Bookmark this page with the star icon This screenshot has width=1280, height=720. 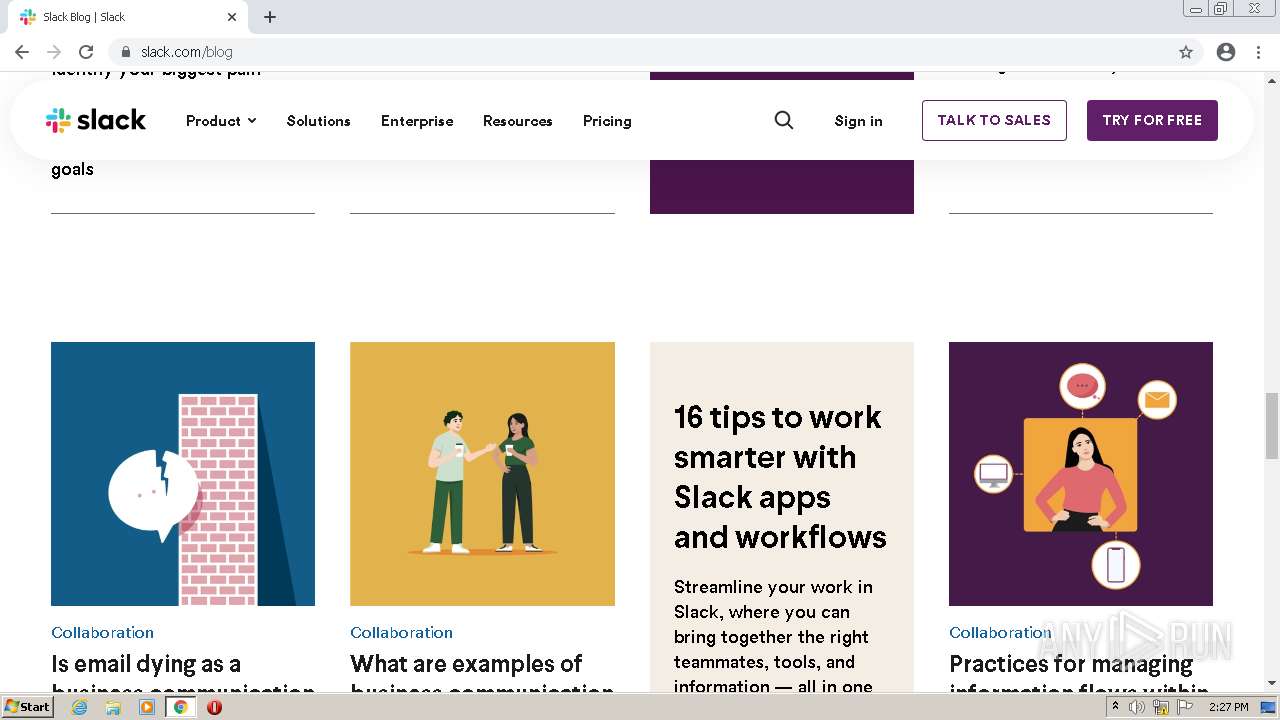click(x=1186, y=52)
